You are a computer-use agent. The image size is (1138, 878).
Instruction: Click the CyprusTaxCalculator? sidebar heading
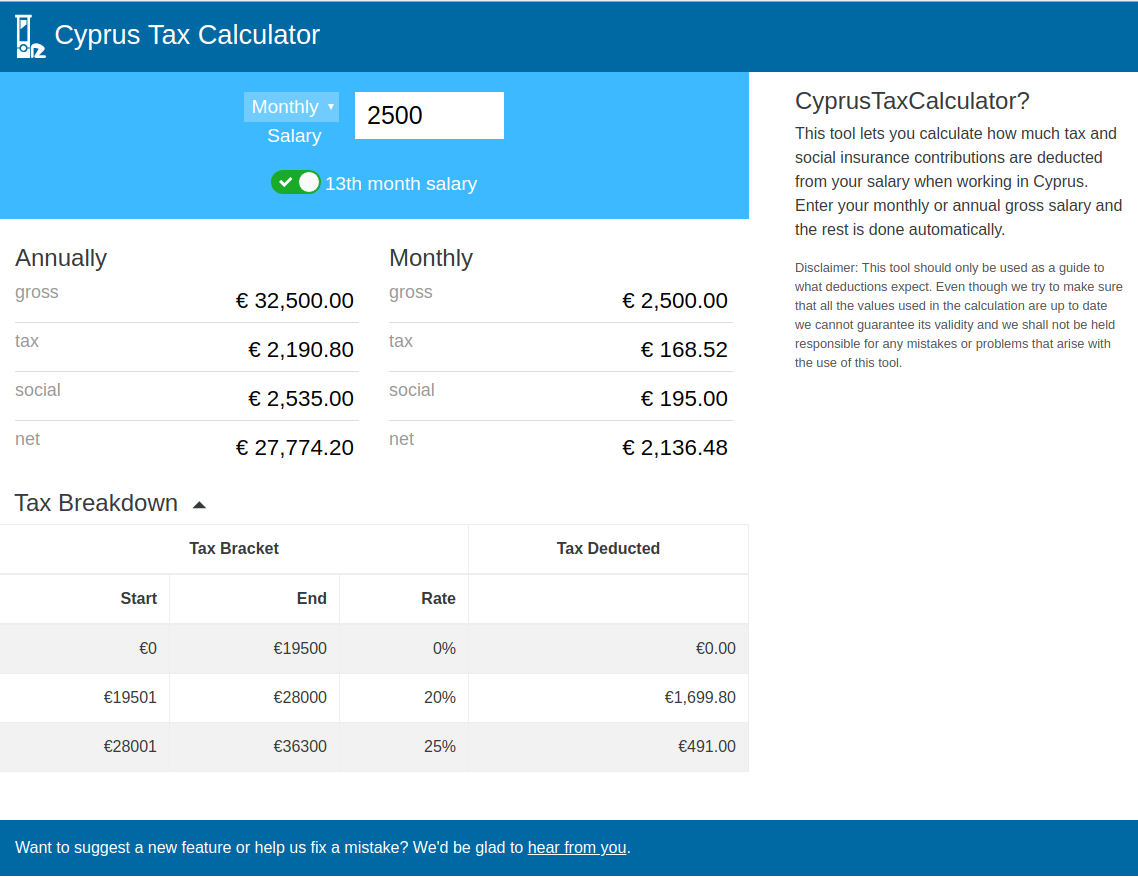[x=912, y=101]
